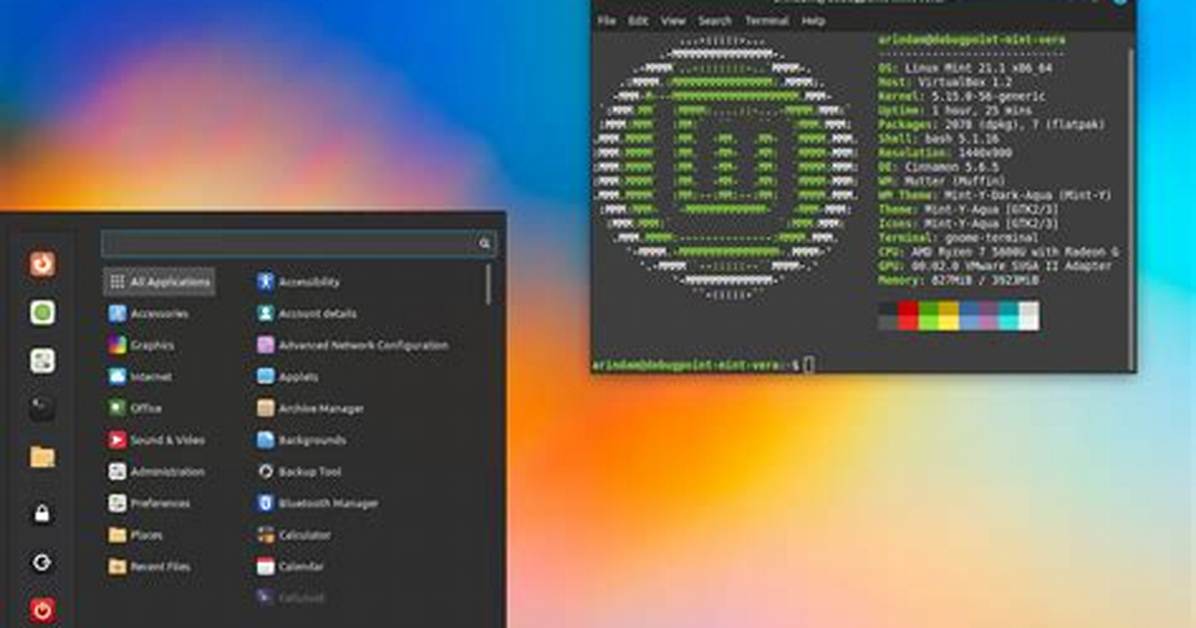
Task: Choose the Accessories category label
Action: point(159,314)
